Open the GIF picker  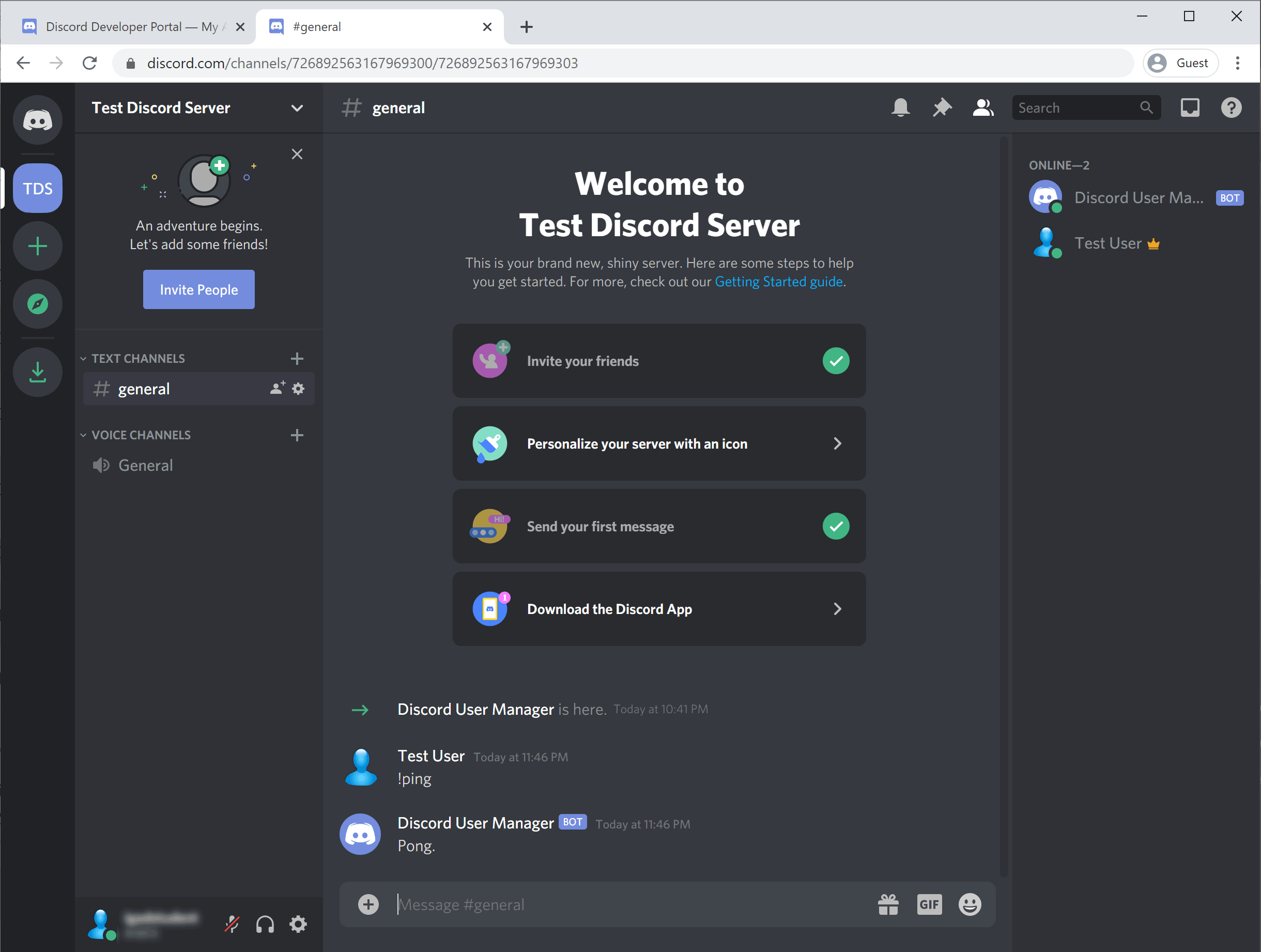coord(929,904)
